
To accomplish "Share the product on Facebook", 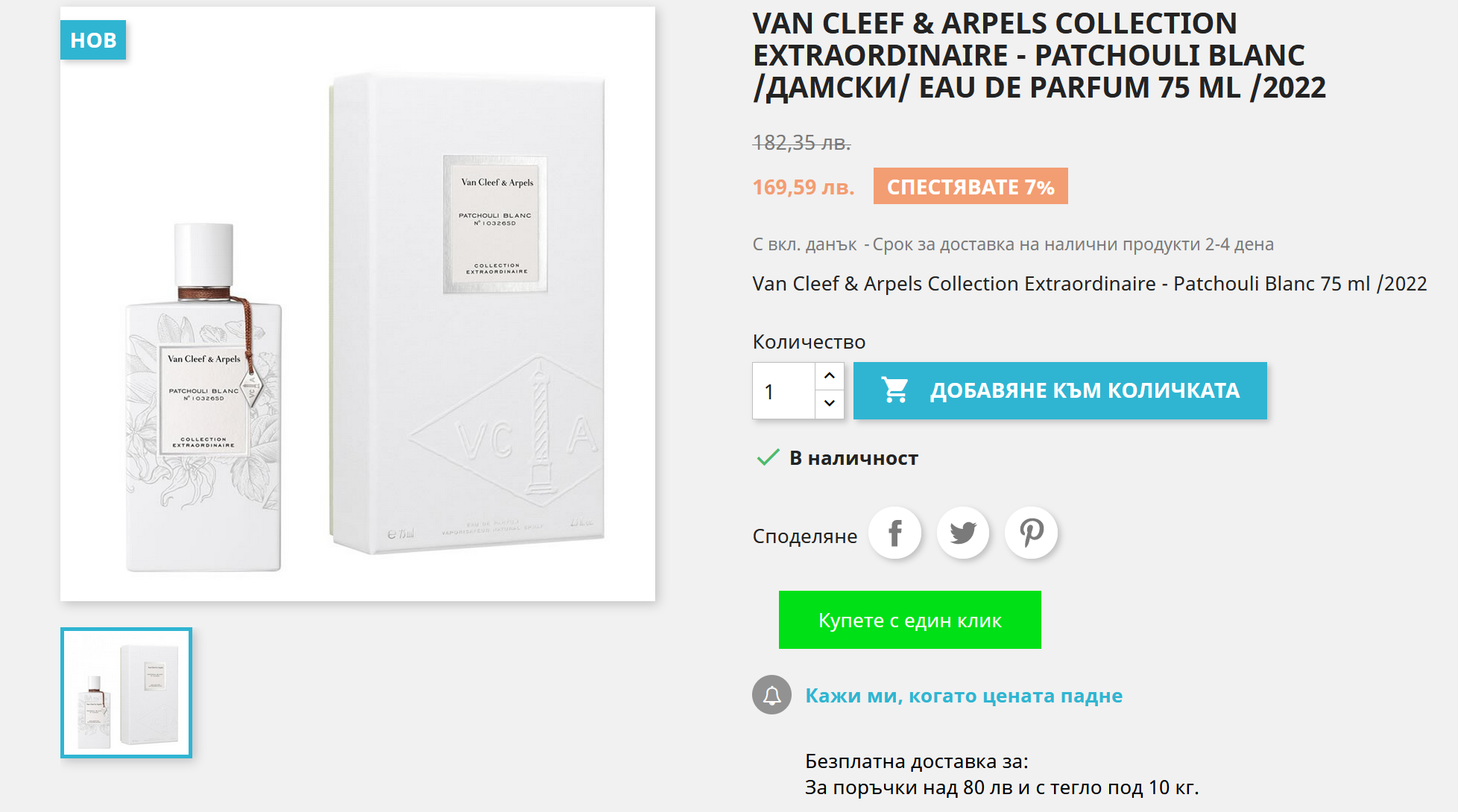I will (894, 533).
